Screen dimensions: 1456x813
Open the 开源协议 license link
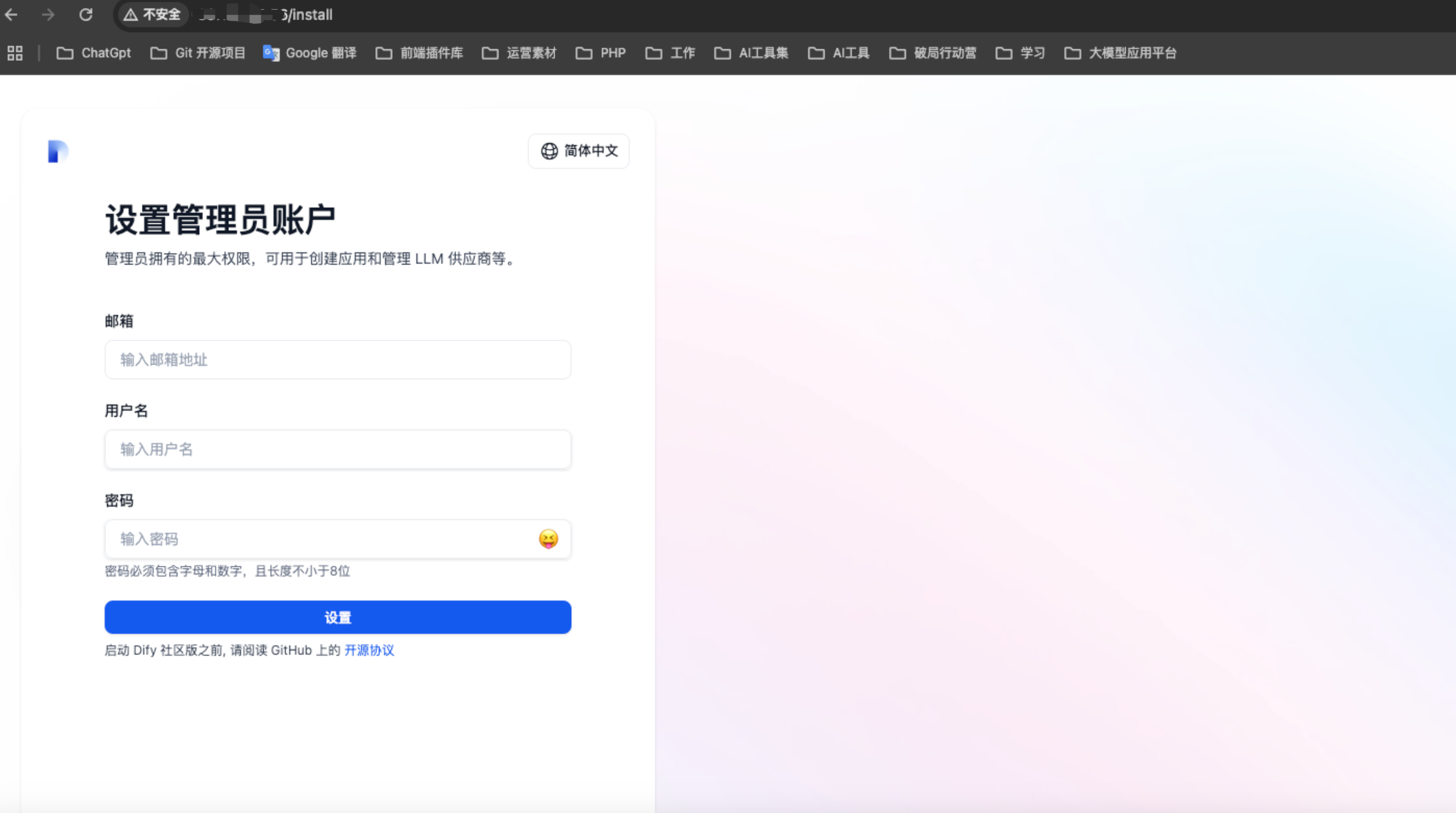[x=369, y=650]
